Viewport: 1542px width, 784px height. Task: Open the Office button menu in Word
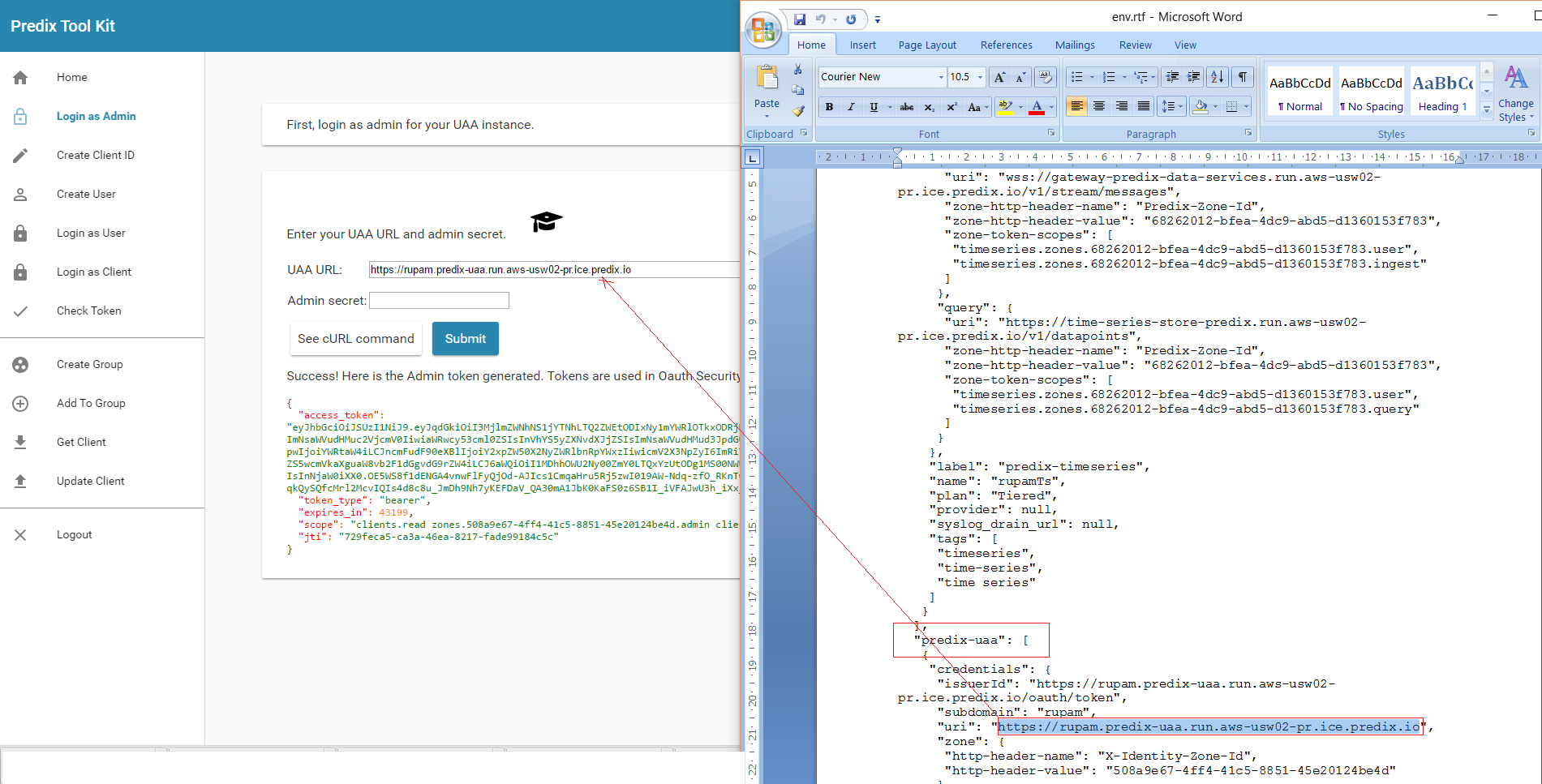(x=763, y=30)
